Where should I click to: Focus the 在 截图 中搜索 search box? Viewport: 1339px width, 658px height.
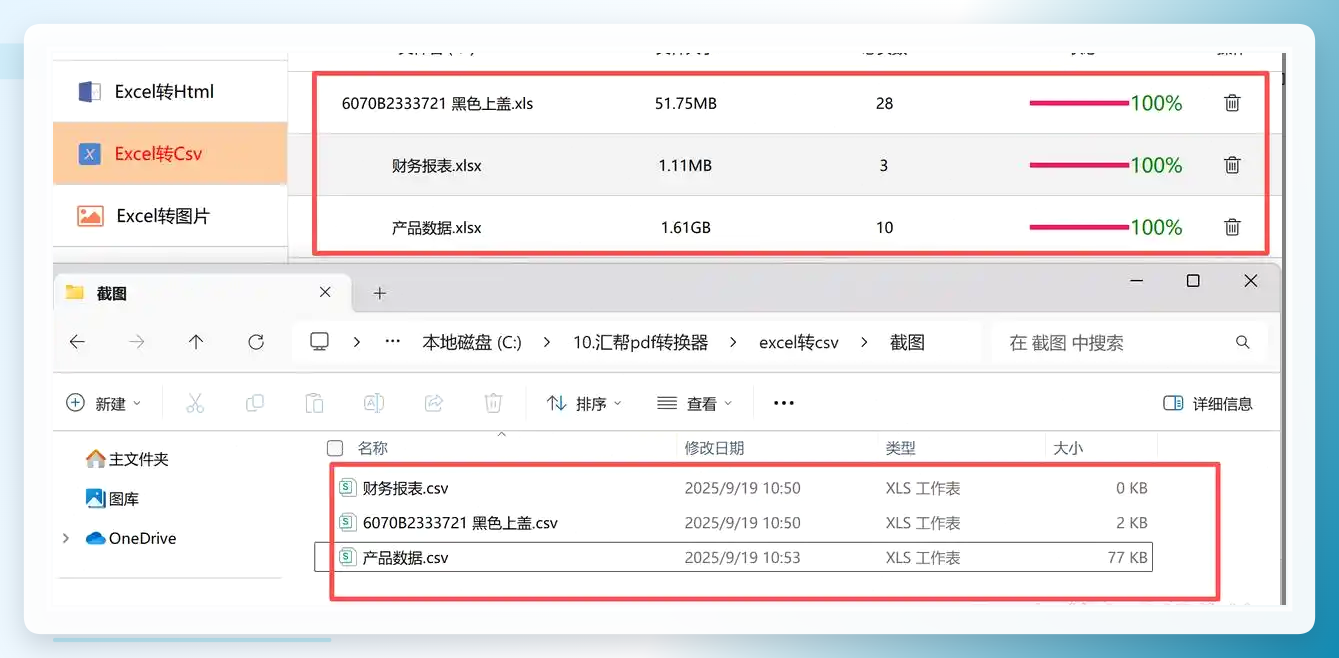[x=1129, y=342]
